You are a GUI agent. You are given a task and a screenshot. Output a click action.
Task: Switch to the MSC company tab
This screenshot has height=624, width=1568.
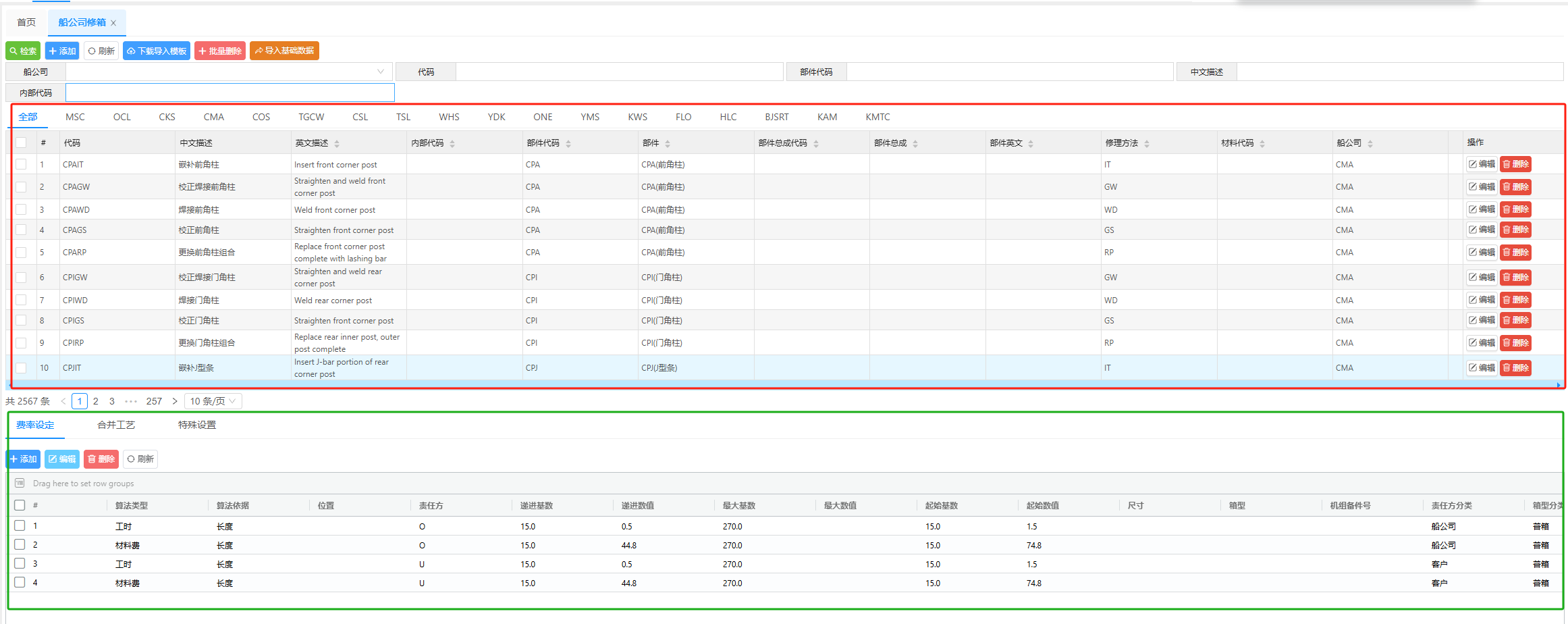(75, 117)
